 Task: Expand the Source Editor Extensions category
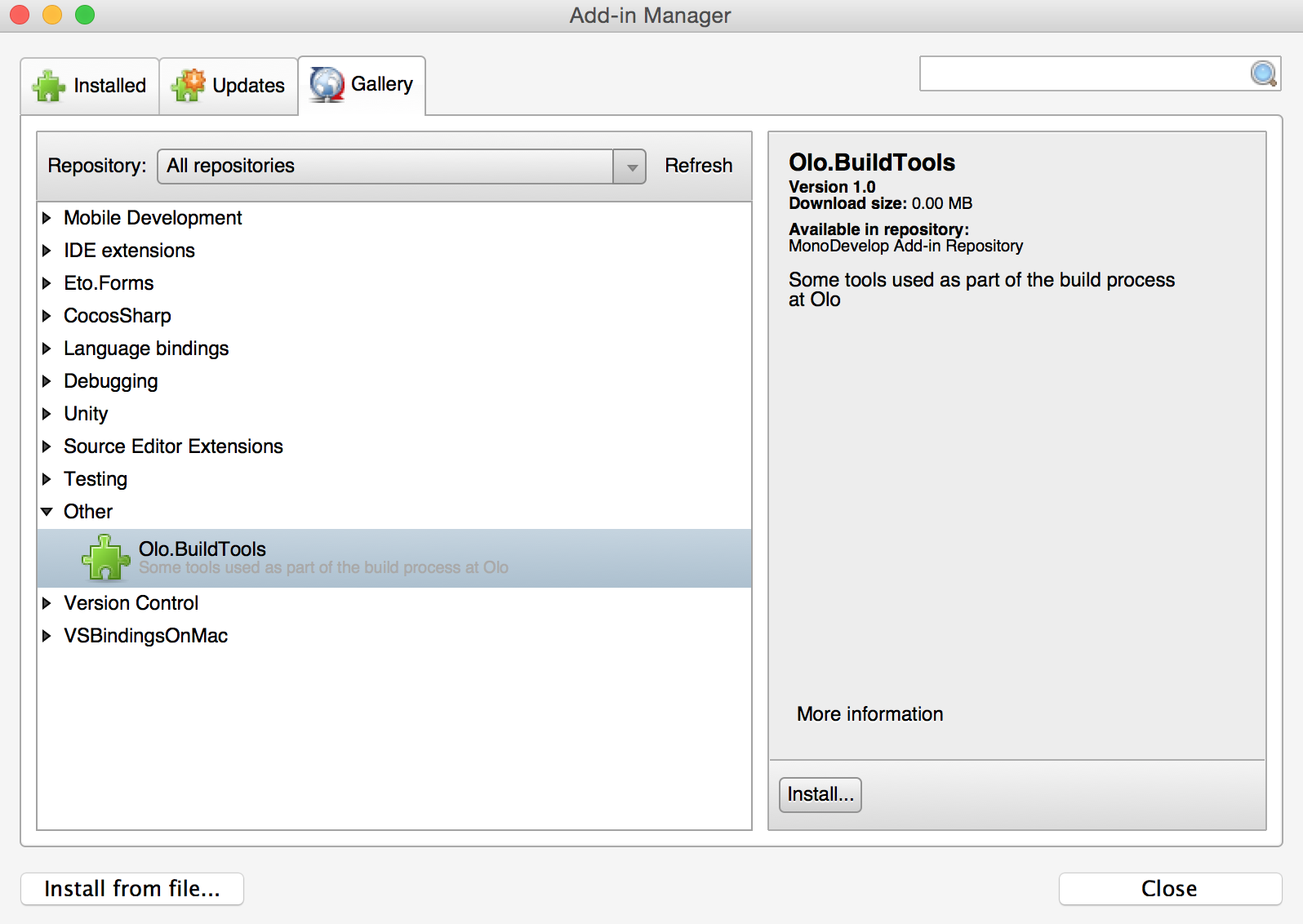tap(47, 446)
